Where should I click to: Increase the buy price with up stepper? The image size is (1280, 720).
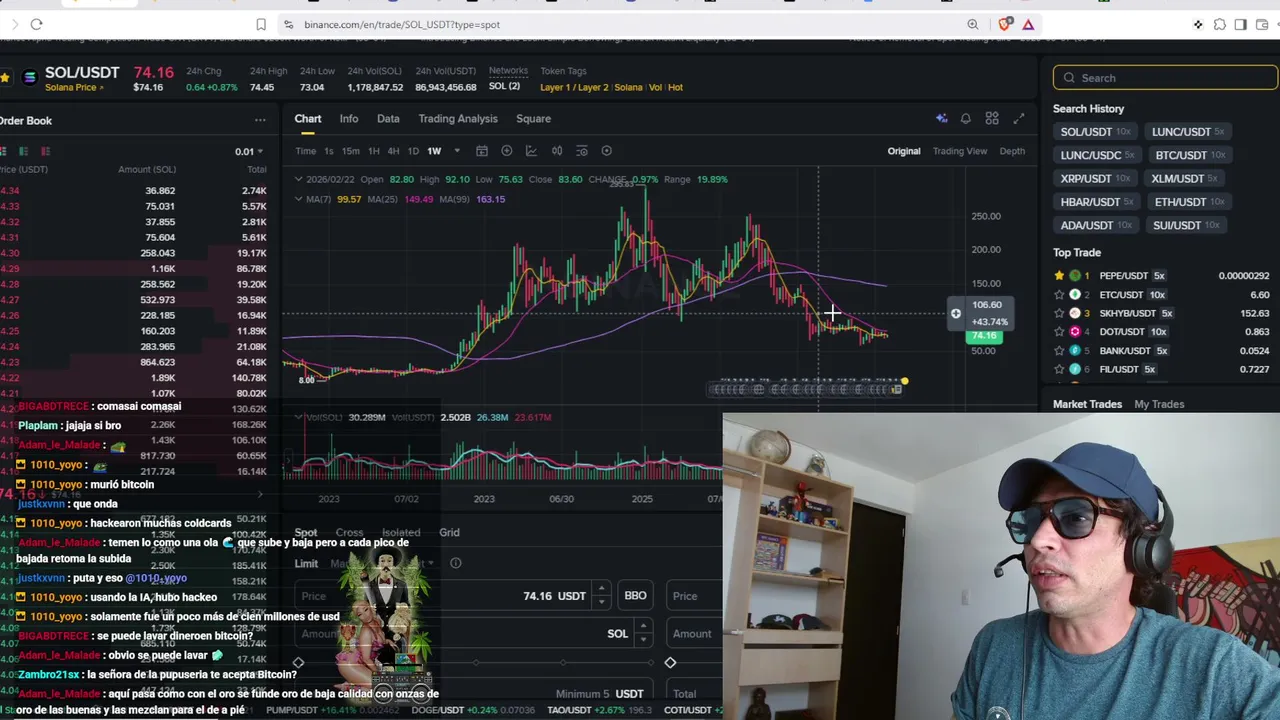click(601, 590)
